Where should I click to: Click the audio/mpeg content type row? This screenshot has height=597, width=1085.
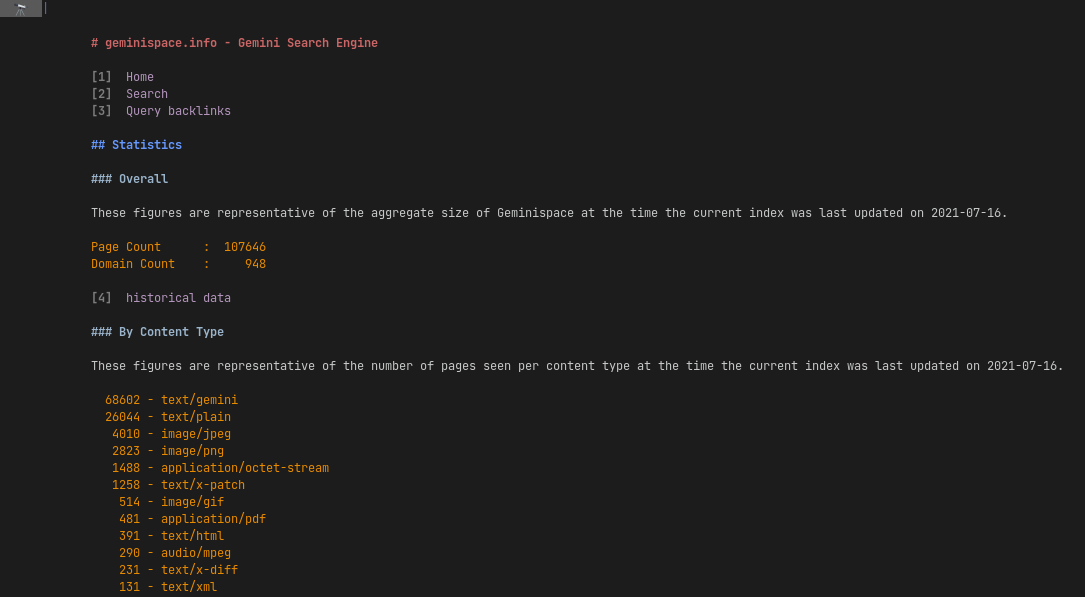coord(174,553)
